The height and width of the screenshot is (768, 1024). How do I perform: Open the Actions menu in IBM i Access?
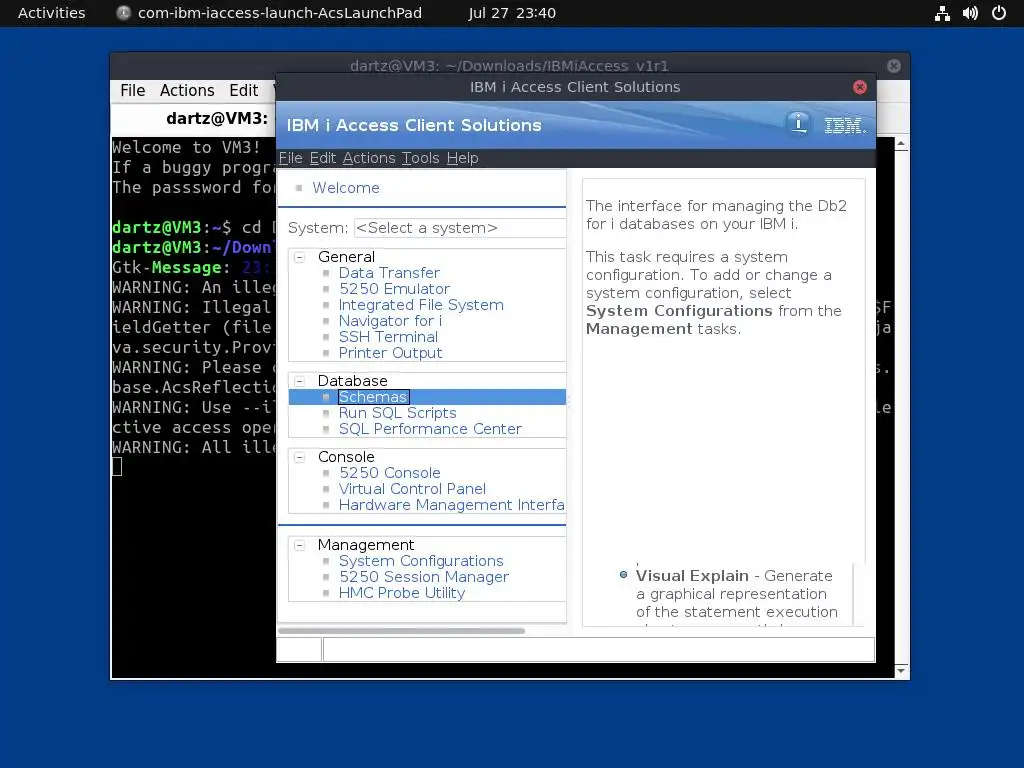pos(369,158)
